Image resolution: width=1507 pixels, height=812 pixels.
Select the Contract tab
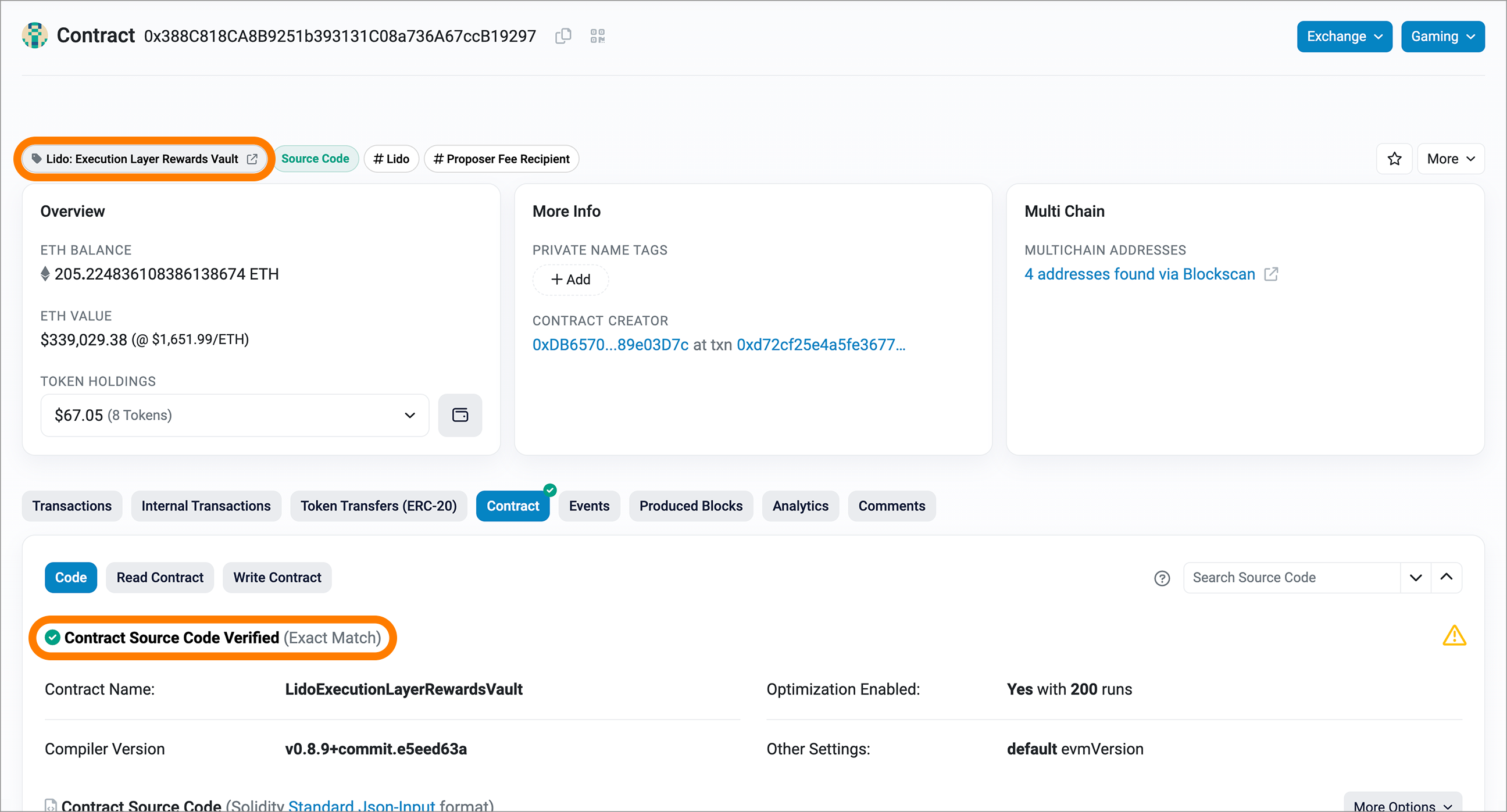tap(512, 506)
